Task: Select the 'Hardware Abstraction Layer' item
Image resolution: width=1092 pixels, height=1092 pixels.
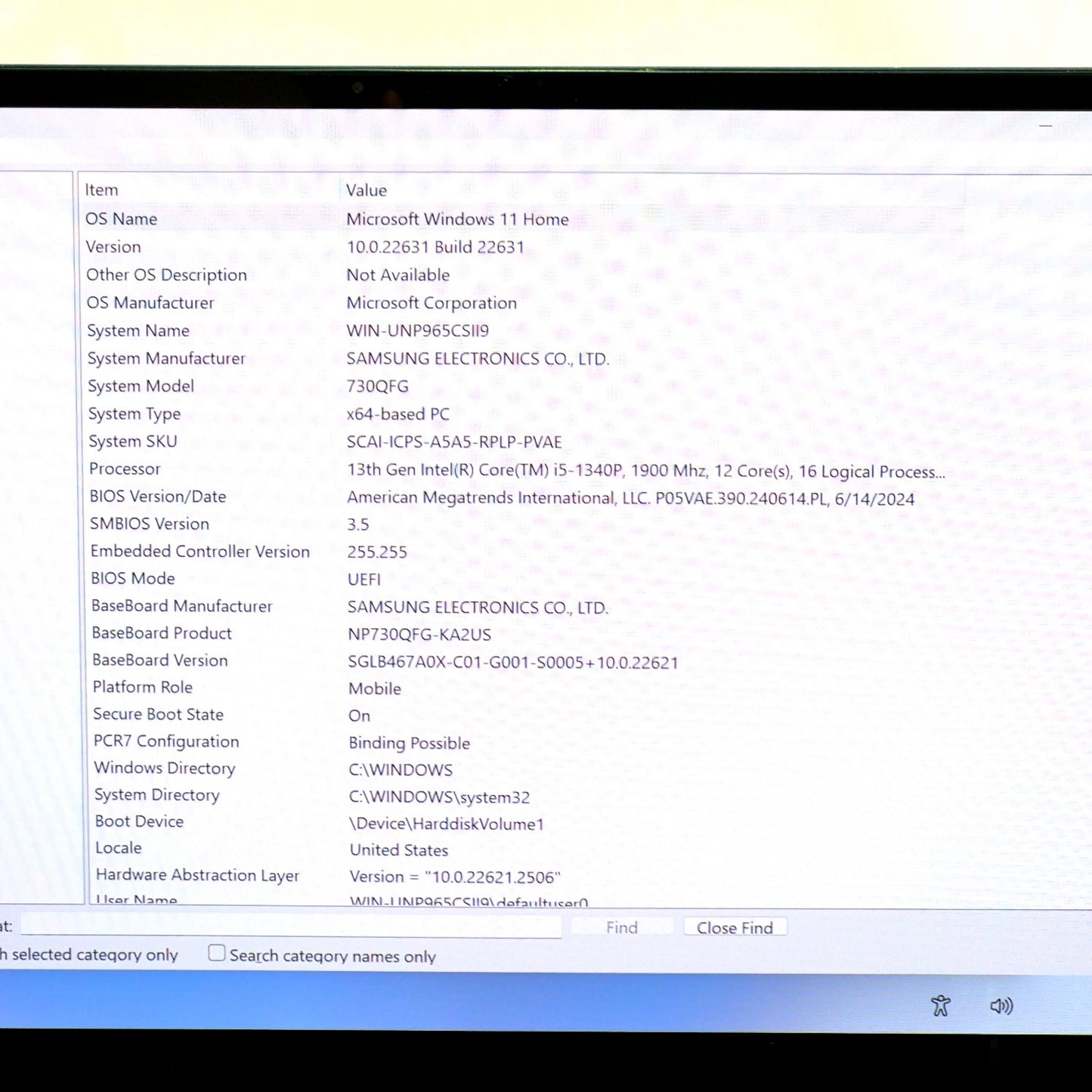Action: coord(197,875)
